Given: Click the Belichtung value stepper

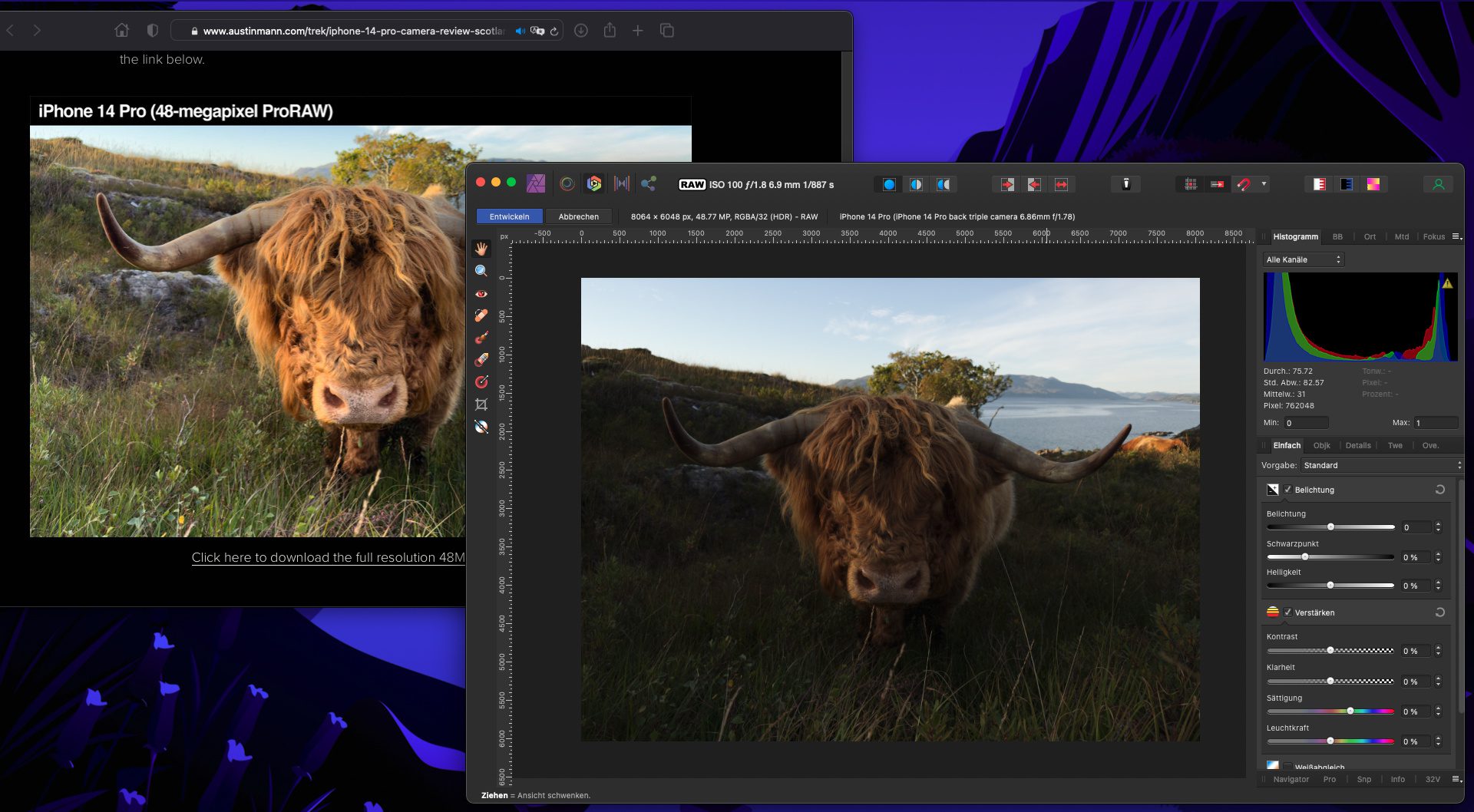Looking at the screenshot, I should coord(1438,527).
